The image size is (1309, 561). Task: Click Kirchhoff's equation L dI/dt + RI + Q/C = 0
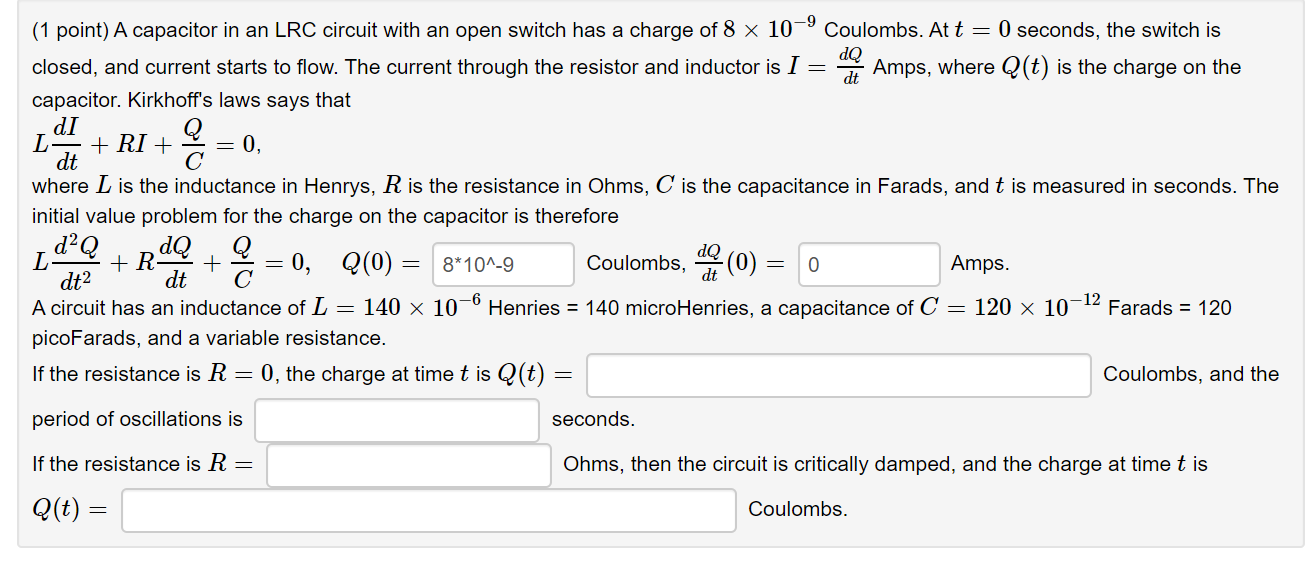148,145
